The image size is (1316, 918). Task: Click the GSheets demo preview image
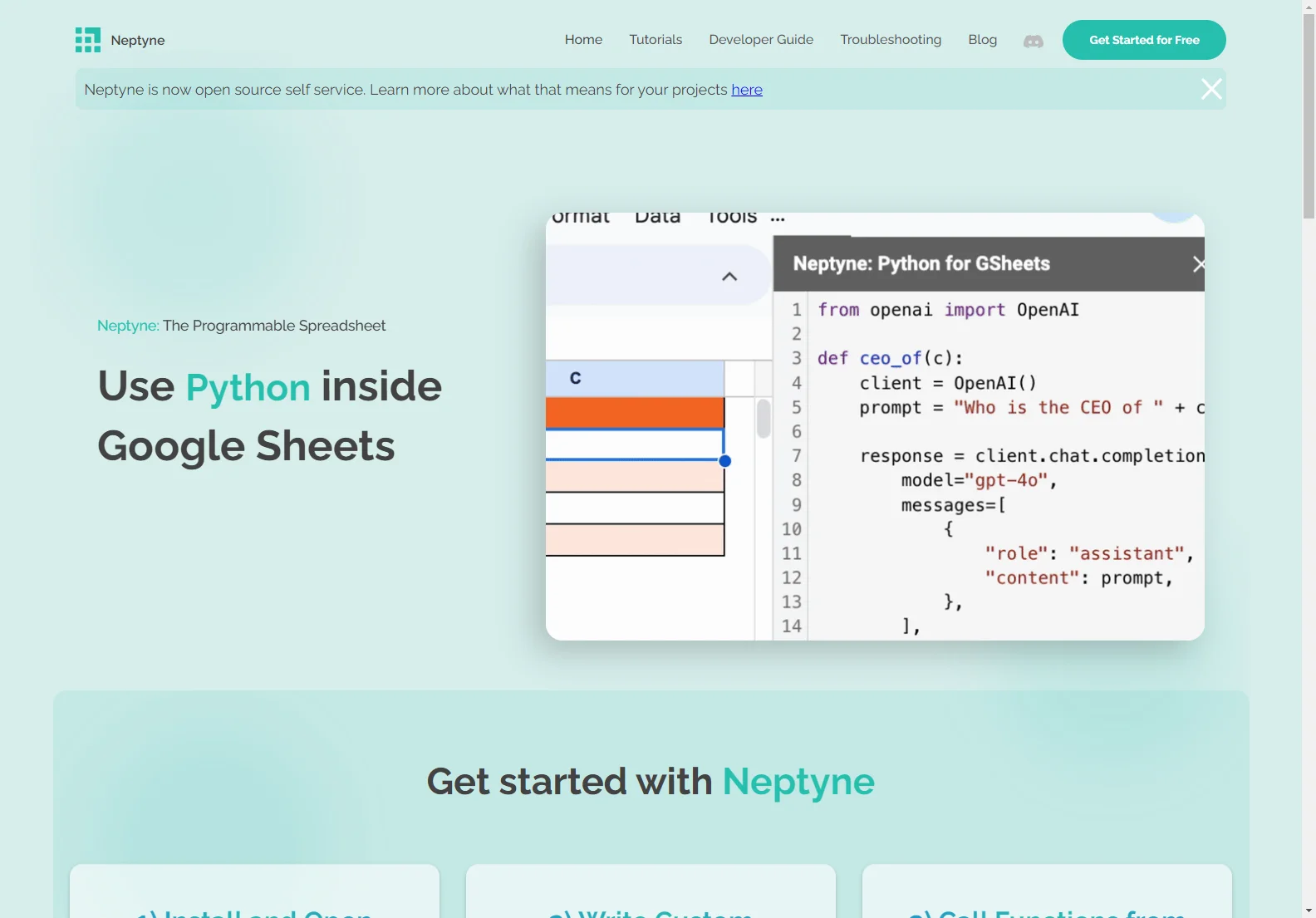coord(875,426)
